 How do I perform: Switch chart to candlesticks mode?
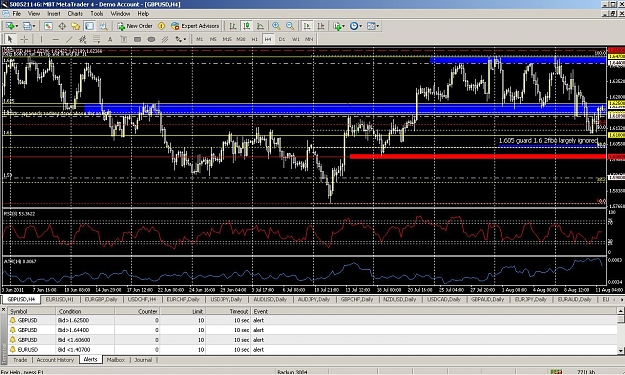click(247, 26)
